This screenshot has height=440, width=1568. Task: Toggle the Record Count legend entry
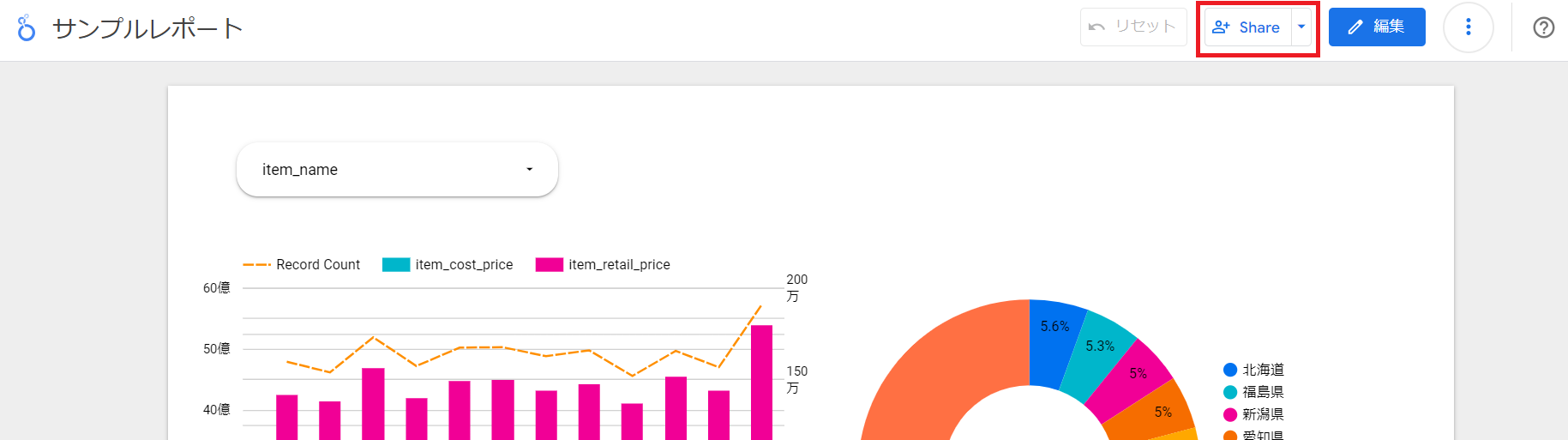coord(302,265)
